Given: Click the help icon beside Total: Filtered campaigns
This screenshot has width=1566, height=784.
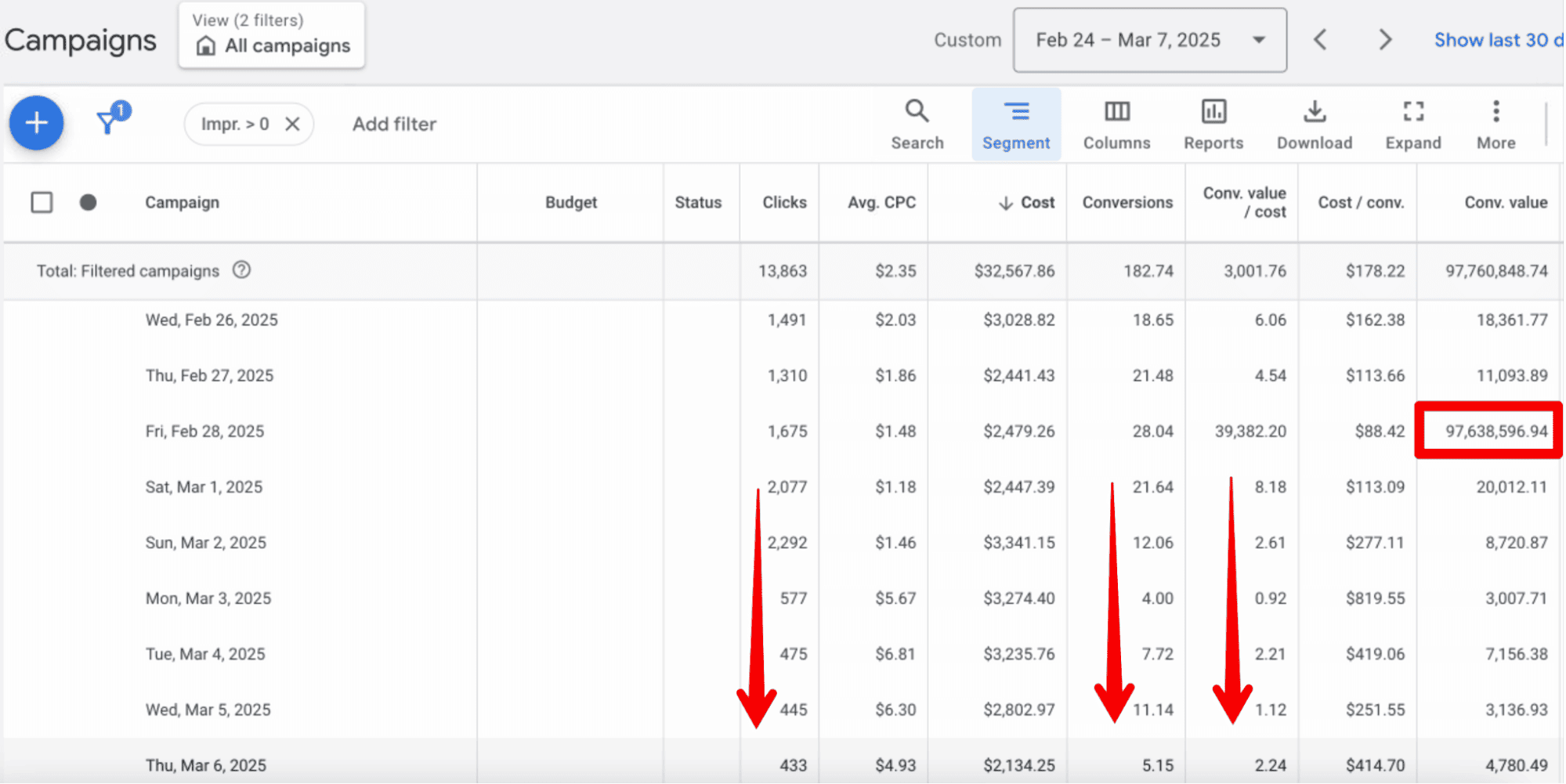Looking at the screenshot, I should (x=241, y=270).
